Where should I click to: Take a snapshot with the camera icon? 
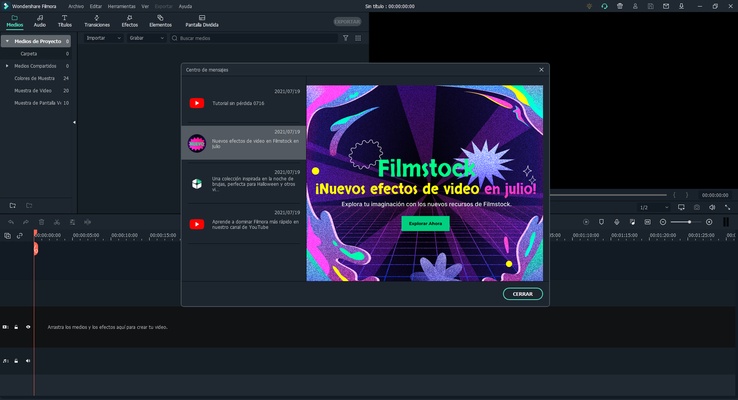(697, 208)
